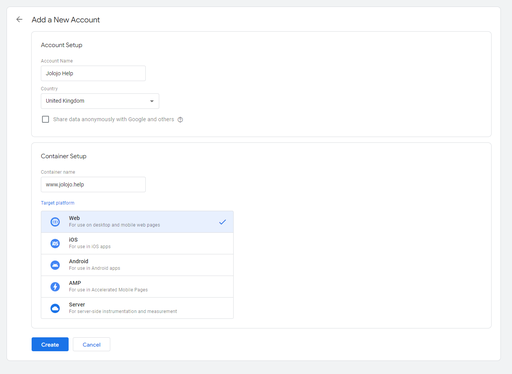Enable Share data anonymously with Google checkbox
The height and width of the screenshot is (374, 512).
(x=45, y=119)
